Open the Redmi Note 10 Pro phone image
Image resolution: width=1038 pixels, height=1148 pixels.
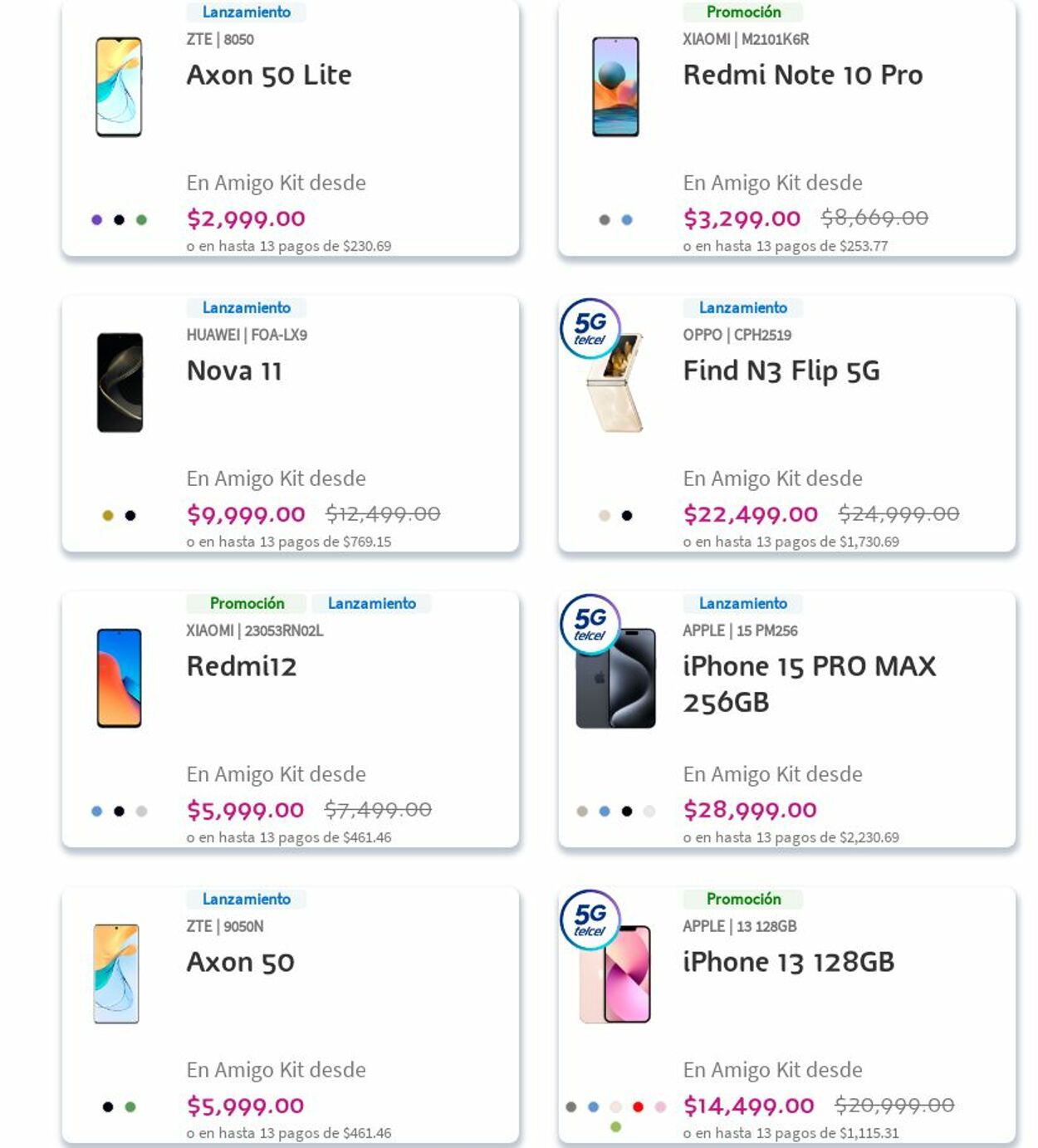(x=615, y=87)
